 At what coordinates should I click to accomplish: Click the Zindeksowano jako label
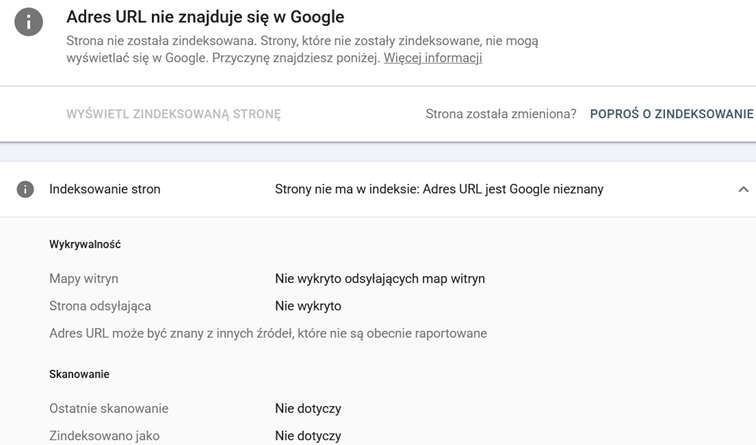105,436
